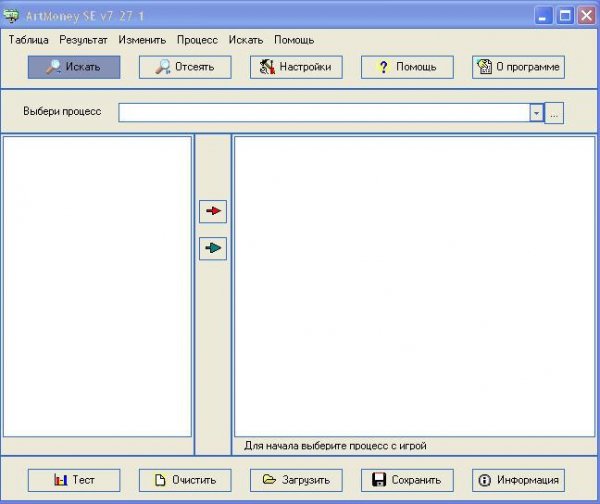The image size is (600, 504).
Task: Open the Процесс menu
Action: click(197, 40)
